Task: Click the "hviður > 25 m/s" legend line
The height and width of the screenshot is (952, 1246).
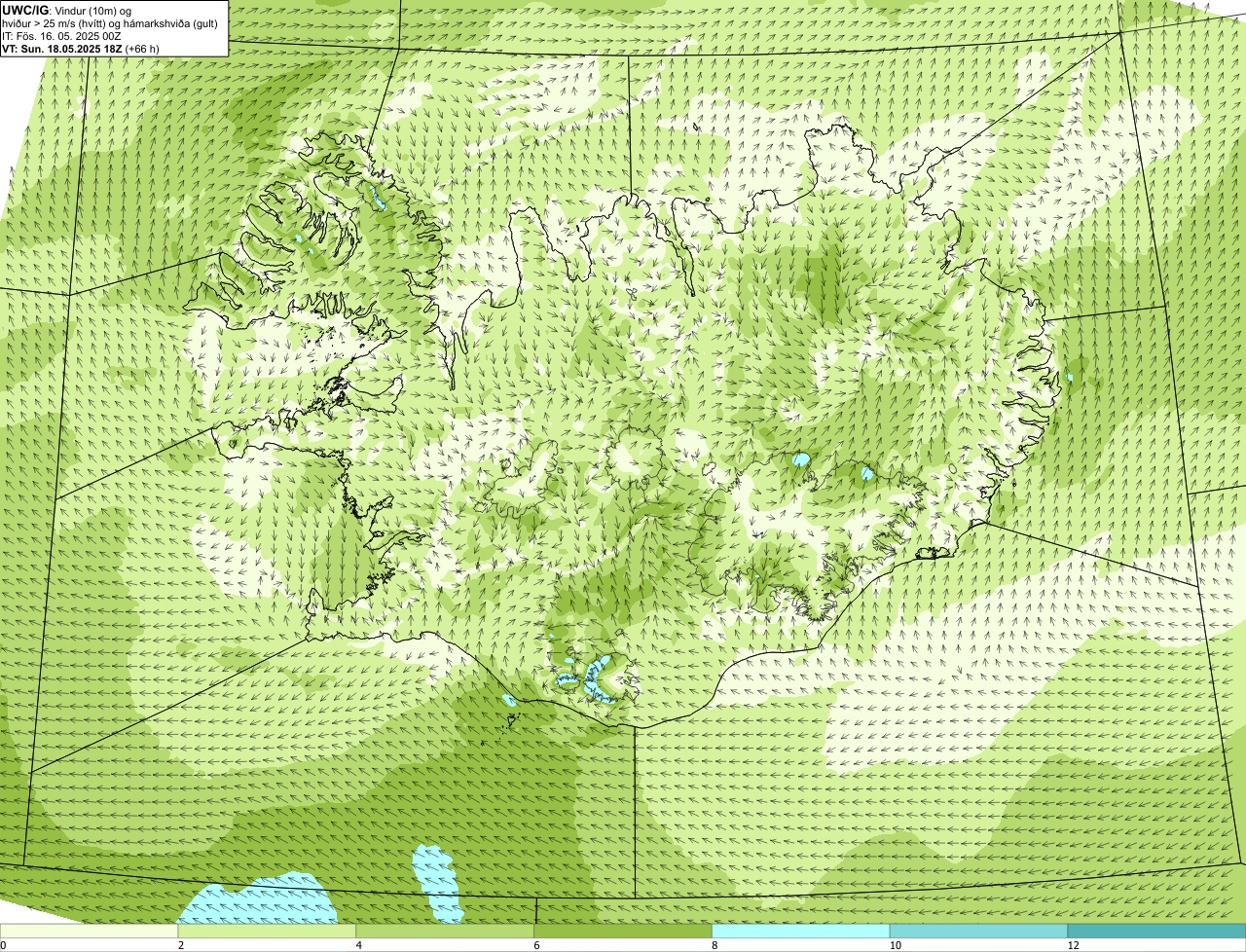Action: coord(110,22)
